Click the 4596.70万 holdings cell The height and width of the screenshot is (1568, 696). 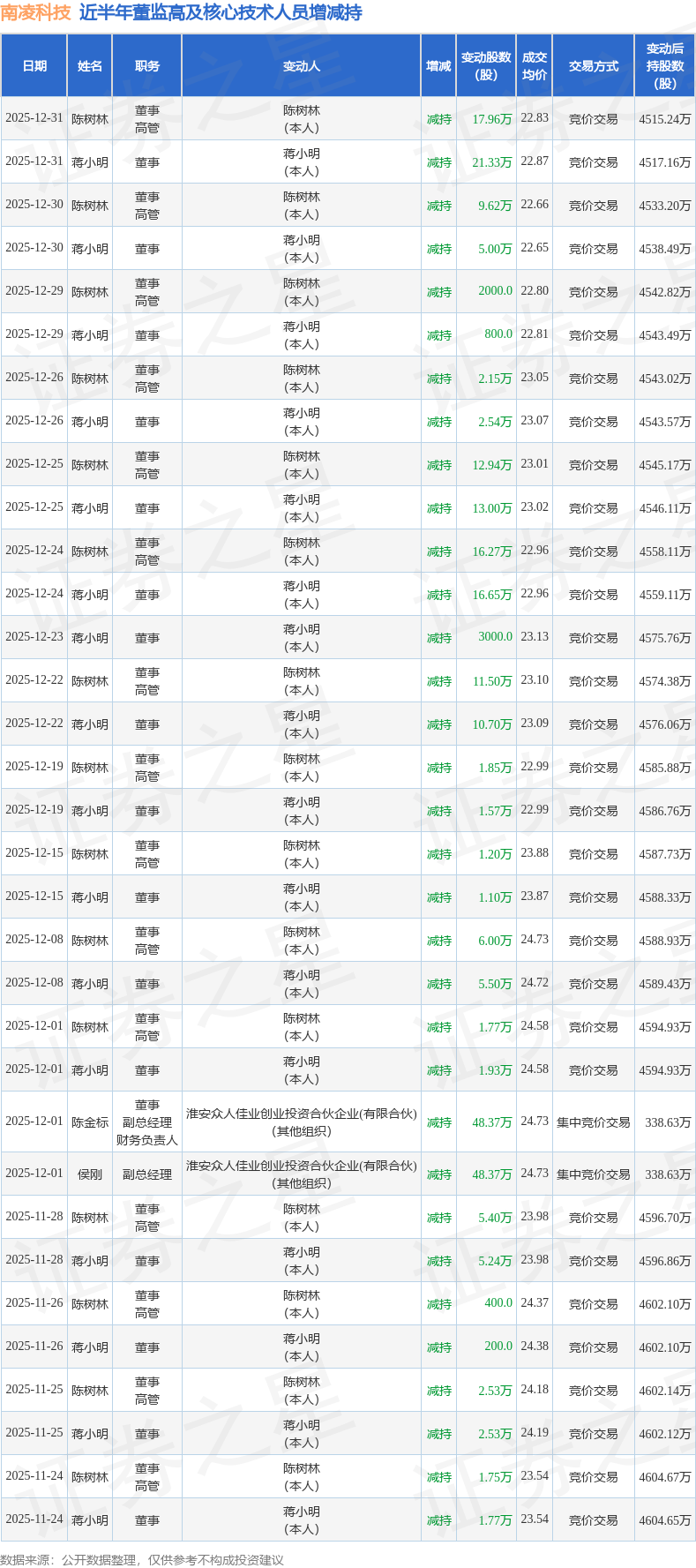tap(665, 1218)
